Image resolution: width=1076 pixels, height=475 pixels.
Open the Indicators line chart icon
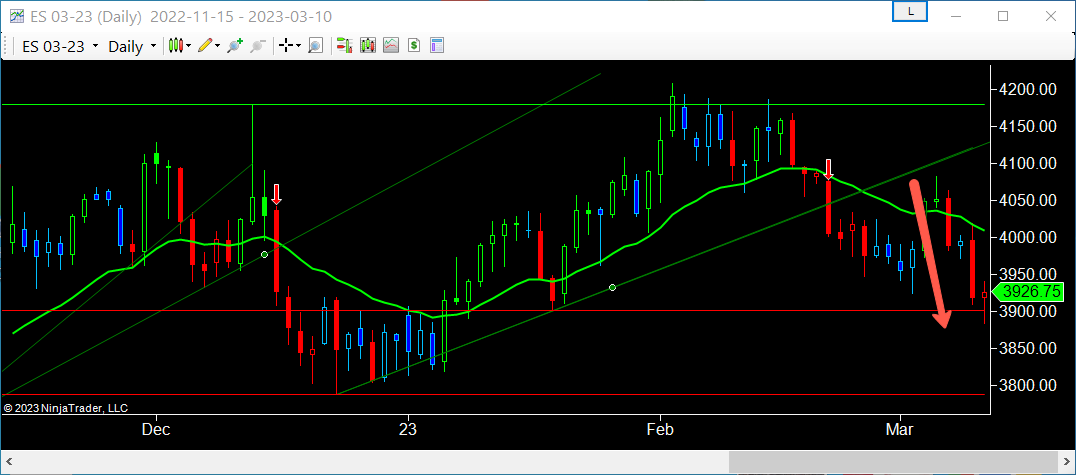[x=391, y=46]
